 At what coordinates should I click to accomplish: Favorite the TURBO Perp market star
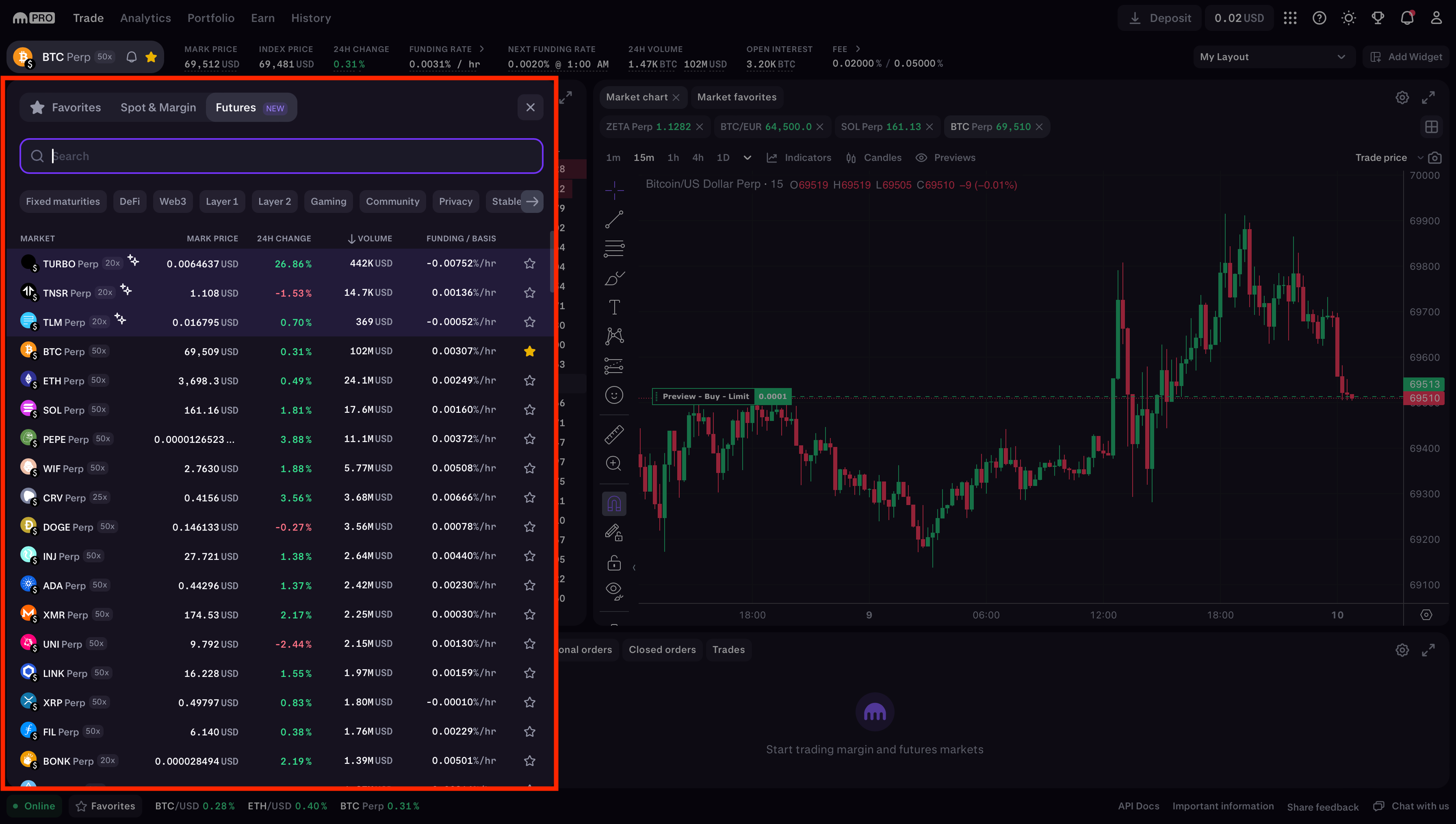[529, 263]
